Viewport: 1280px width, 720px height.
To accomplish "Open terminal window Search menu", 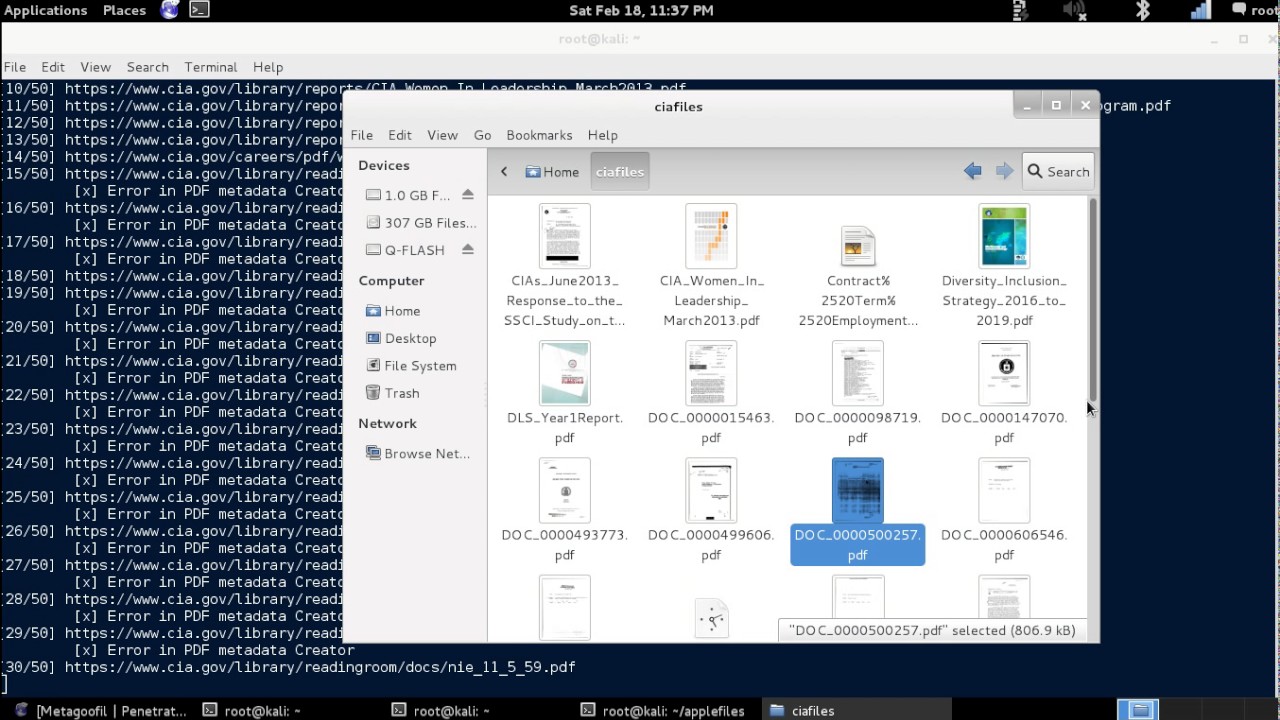I will pyautogui.click(x=147, y=67).
